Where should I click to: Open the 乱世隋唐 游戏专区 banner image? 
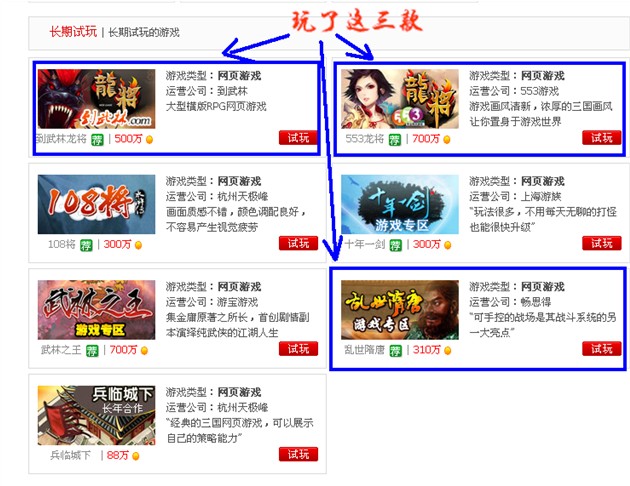tap(400, 310)
